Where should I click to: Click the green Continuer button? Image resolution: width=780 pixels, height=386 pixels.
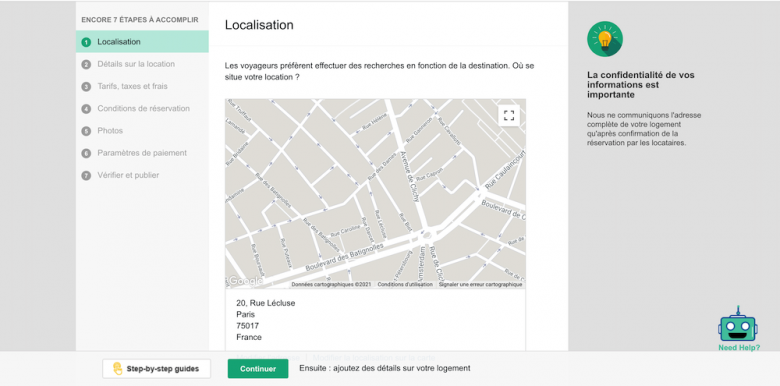click(x=258, y=369)
